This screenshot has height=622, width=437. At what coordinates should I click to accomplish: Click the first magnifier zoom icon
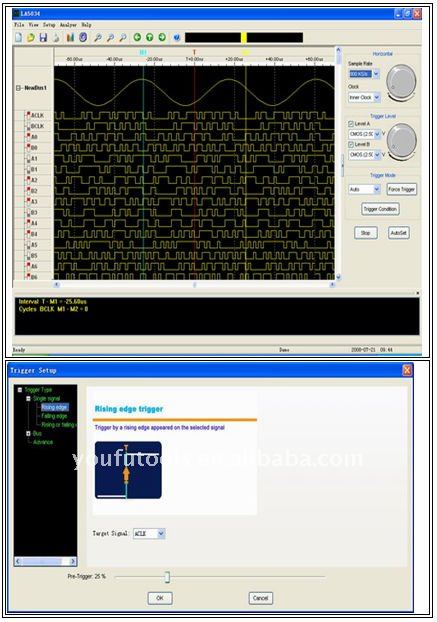click(x=98, y=38)
